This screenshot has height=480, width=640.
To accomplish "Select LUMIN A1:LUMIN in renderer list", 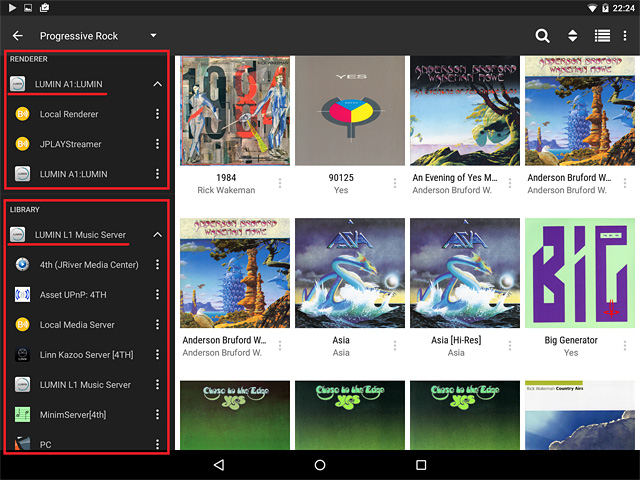I will click(x=73, y=174).
